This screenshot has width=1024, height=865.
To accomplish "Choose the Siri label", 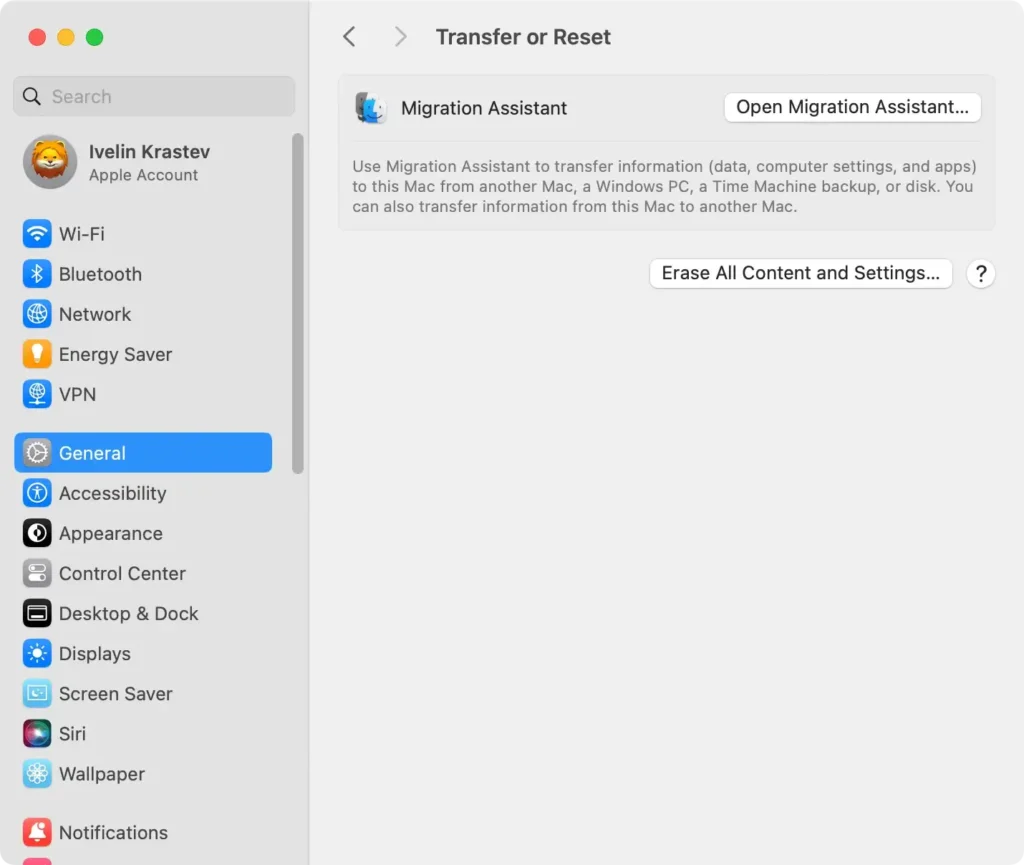I will [72, 734].
